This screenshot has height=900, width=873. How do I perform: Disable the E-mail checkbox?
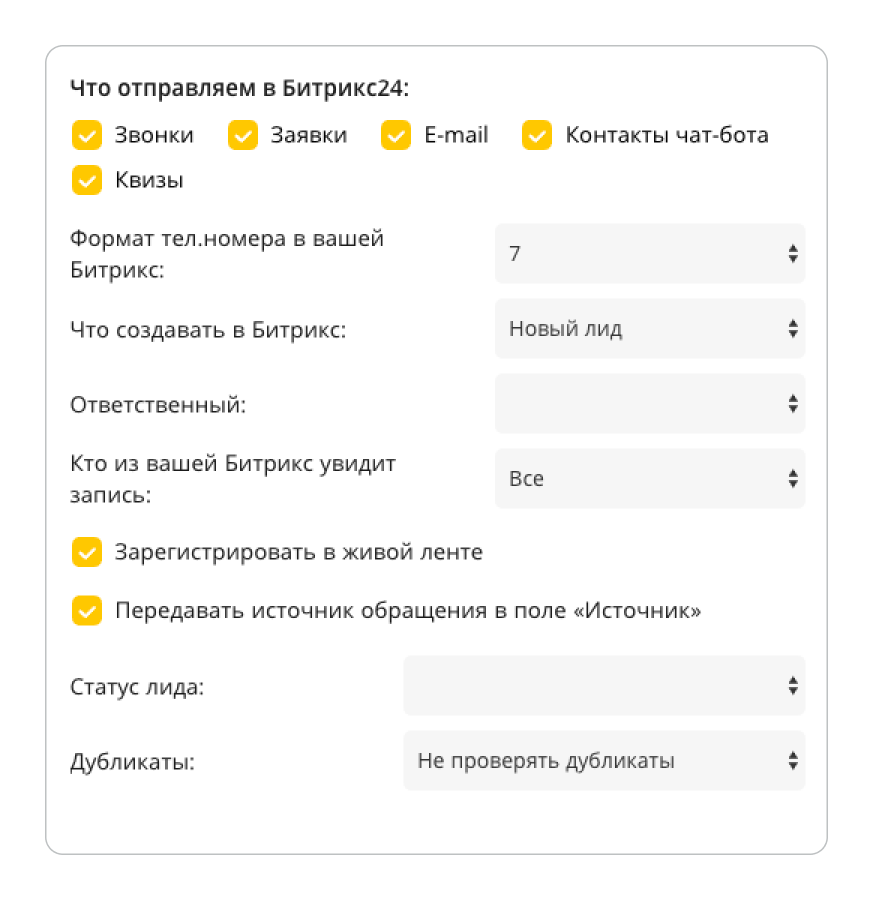coord(396,135)
